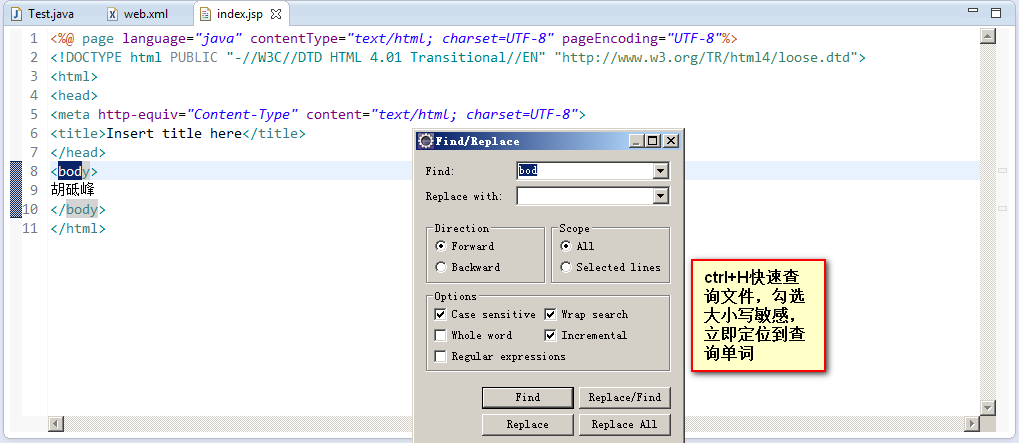Image resolution: width=1019 pixels, height=443 pixels.
Task: Maximize the Find/Replace dialog
Action: (653, 141)
